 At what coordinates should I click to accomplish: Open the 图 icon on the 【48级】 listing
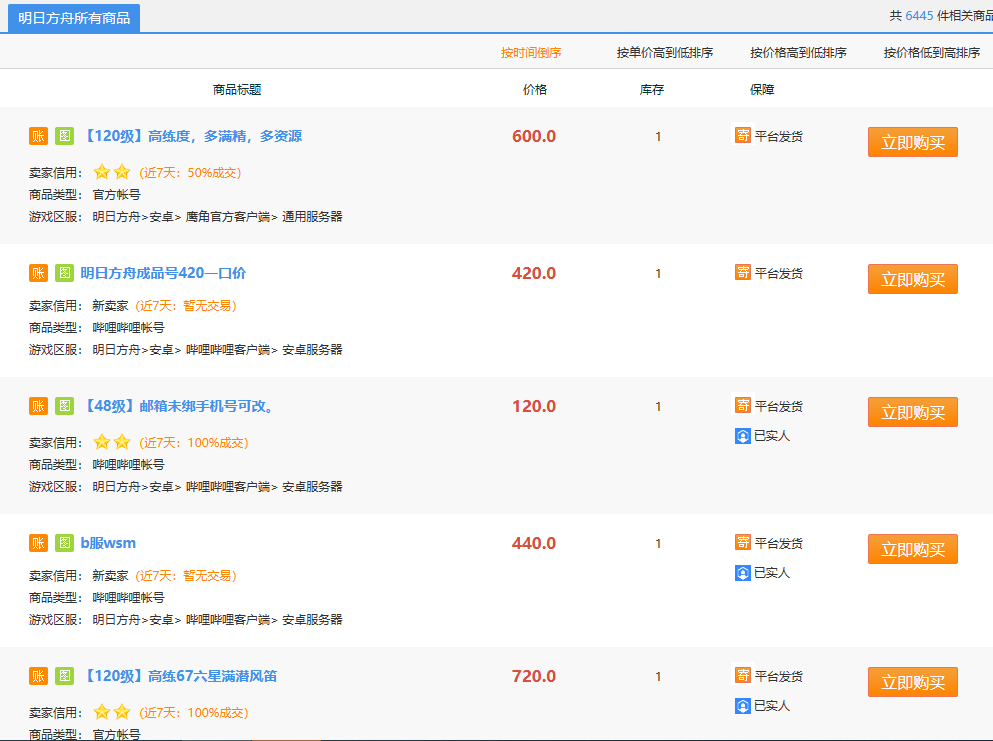[64, 406]
